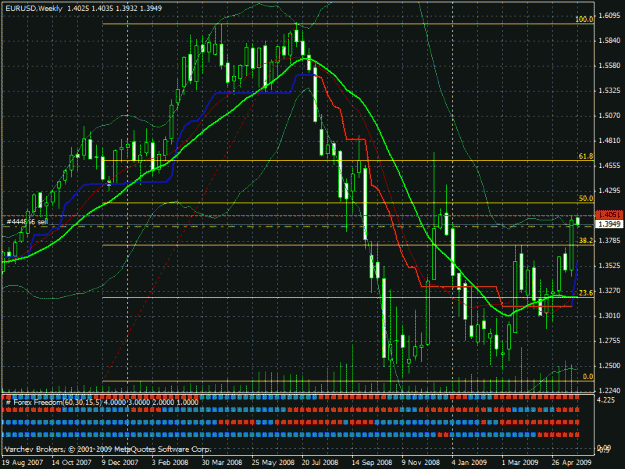
Task: Click price scale value 1.5325
Action: (610, 91)
